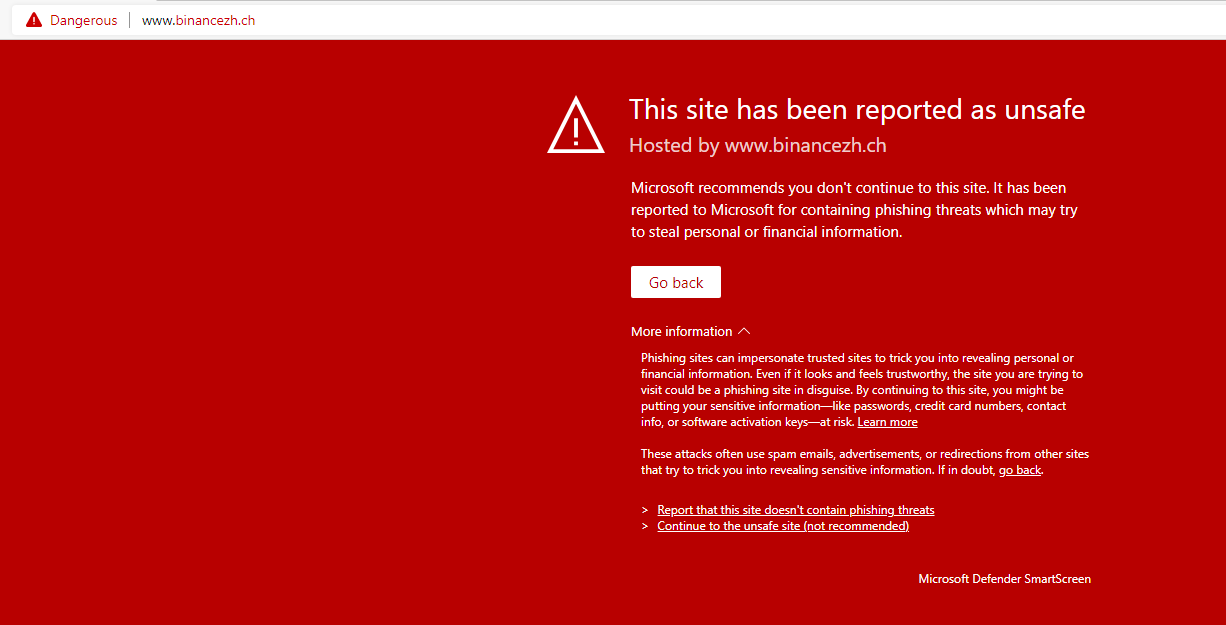The image size is (1226, 625).
Task: Click the 'Dangerous' label in the address bar
Action: pos(84,20)
